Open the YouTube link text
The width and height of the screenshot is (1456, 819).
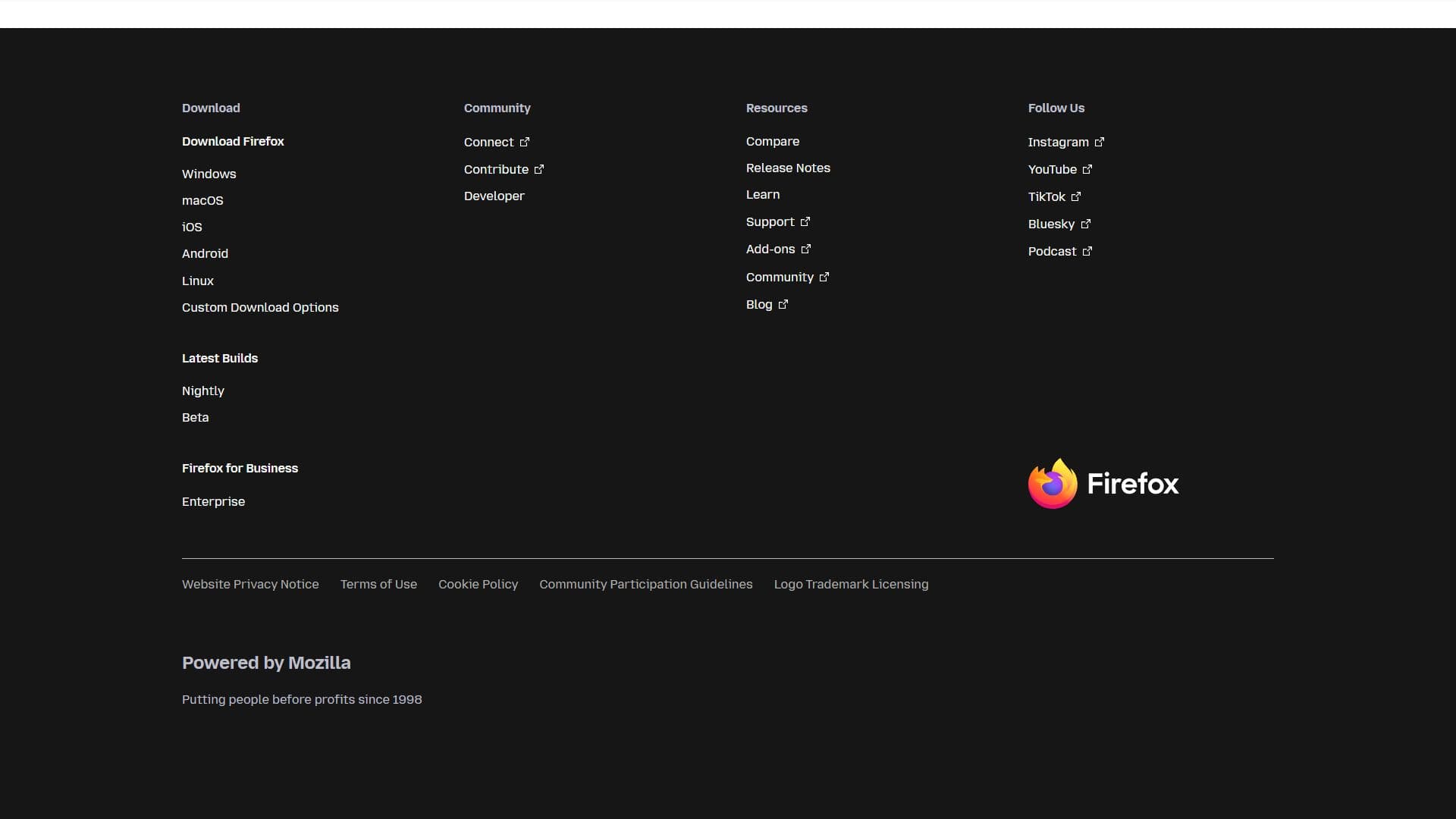(x=1052, y=169)
